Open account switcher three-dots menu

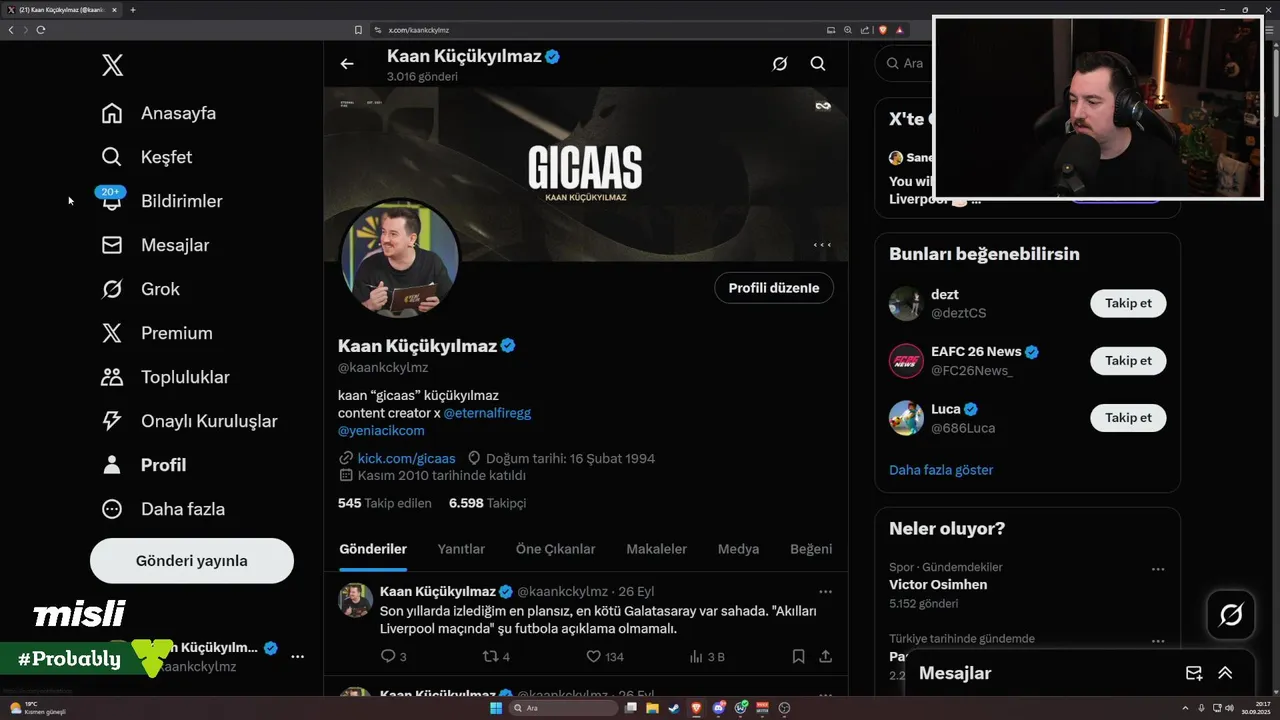click(x=297, y=657)
